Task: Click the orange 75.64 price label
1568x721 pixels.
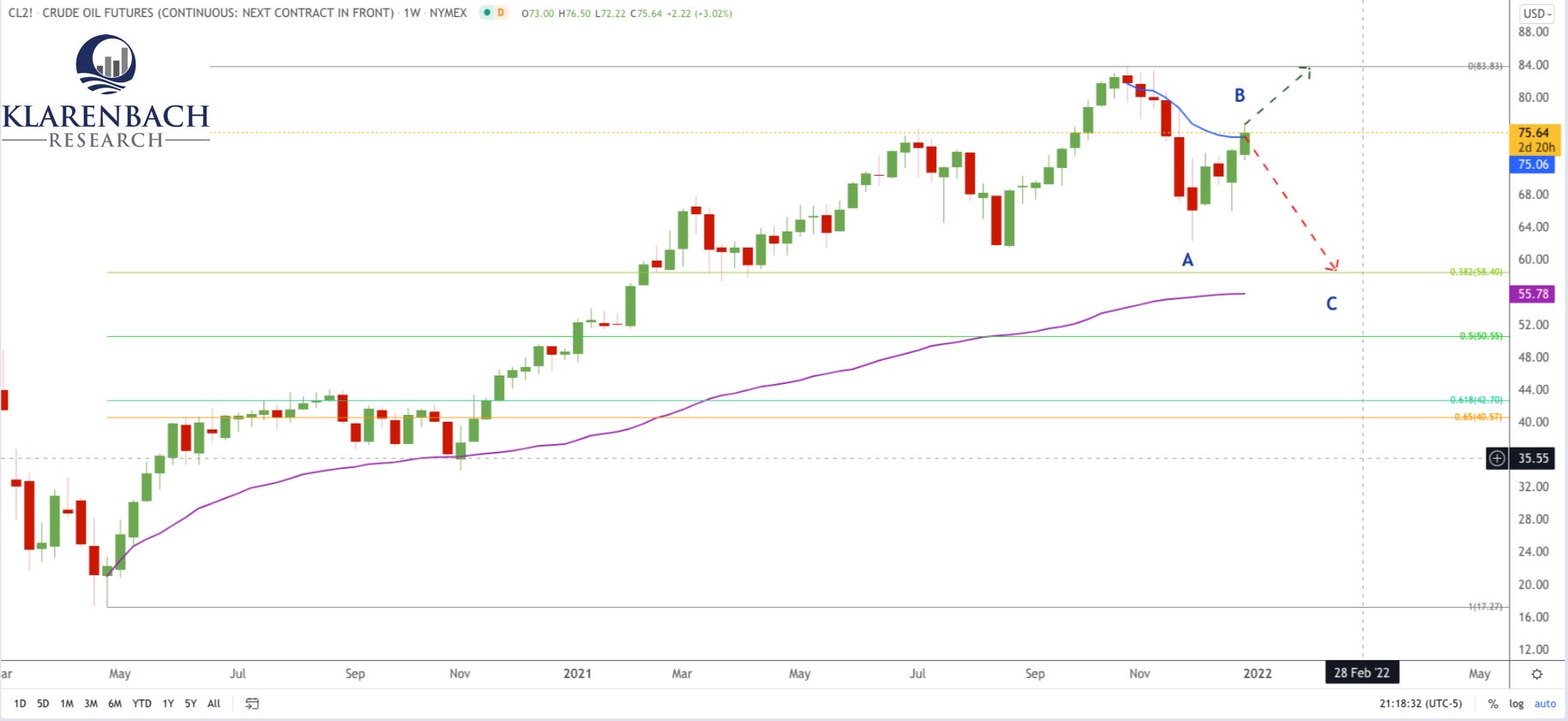Action: [1535, 134]
